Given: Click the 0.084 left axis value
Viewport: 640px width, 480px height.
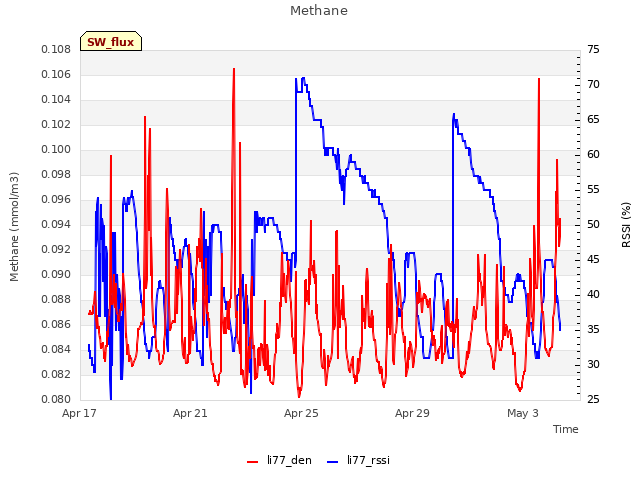Looking at the screenshot, I should 56,349.
